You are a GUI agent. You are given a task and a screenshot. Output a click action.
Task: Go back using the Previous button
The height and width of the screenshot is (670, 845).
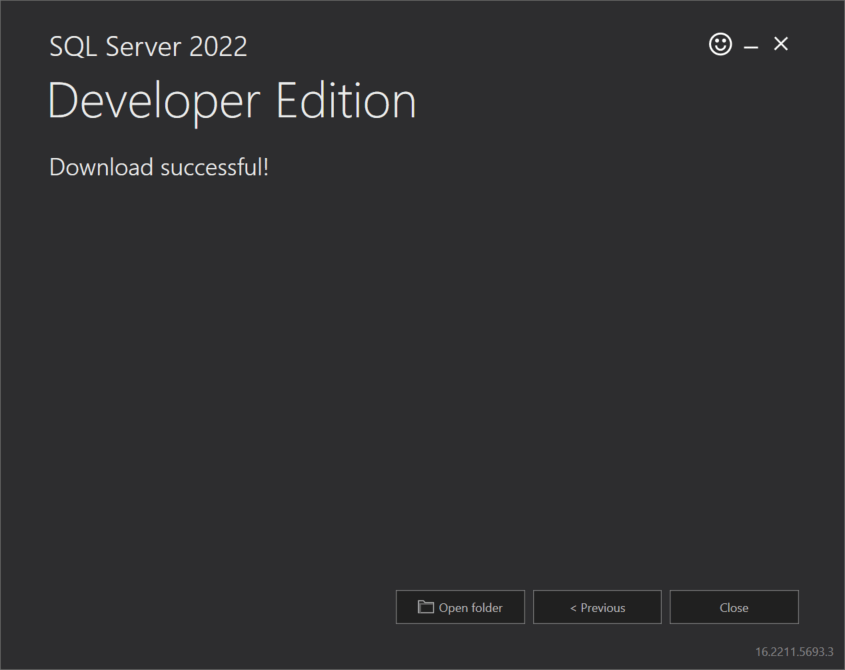point(597,607)
